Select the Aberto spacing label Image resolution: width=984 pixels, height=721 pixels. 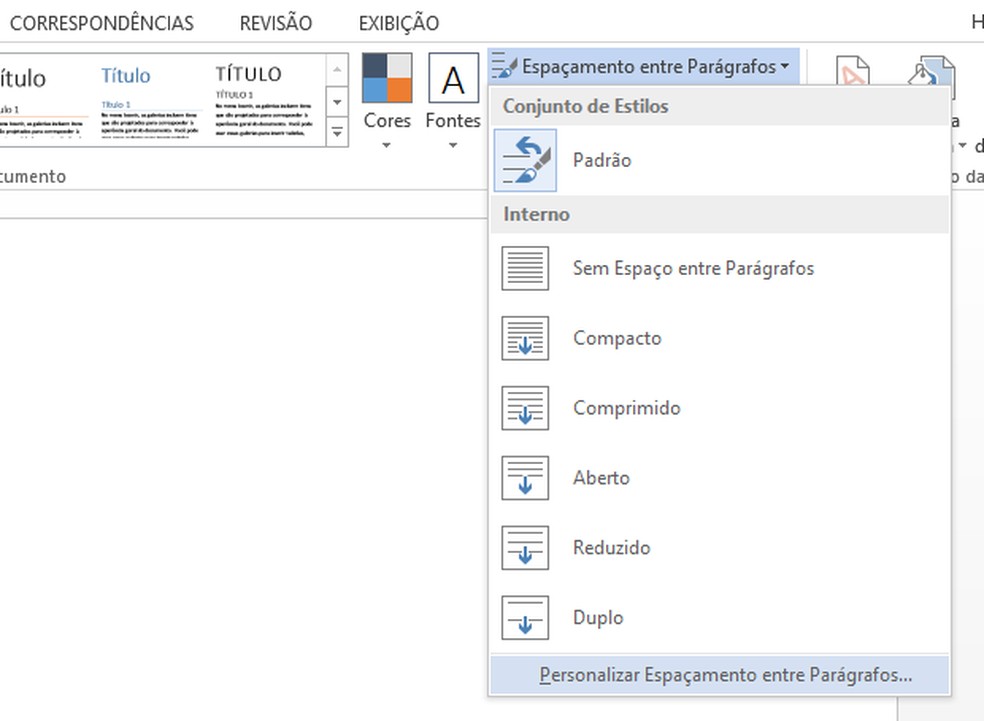click(x=601, y=478)
